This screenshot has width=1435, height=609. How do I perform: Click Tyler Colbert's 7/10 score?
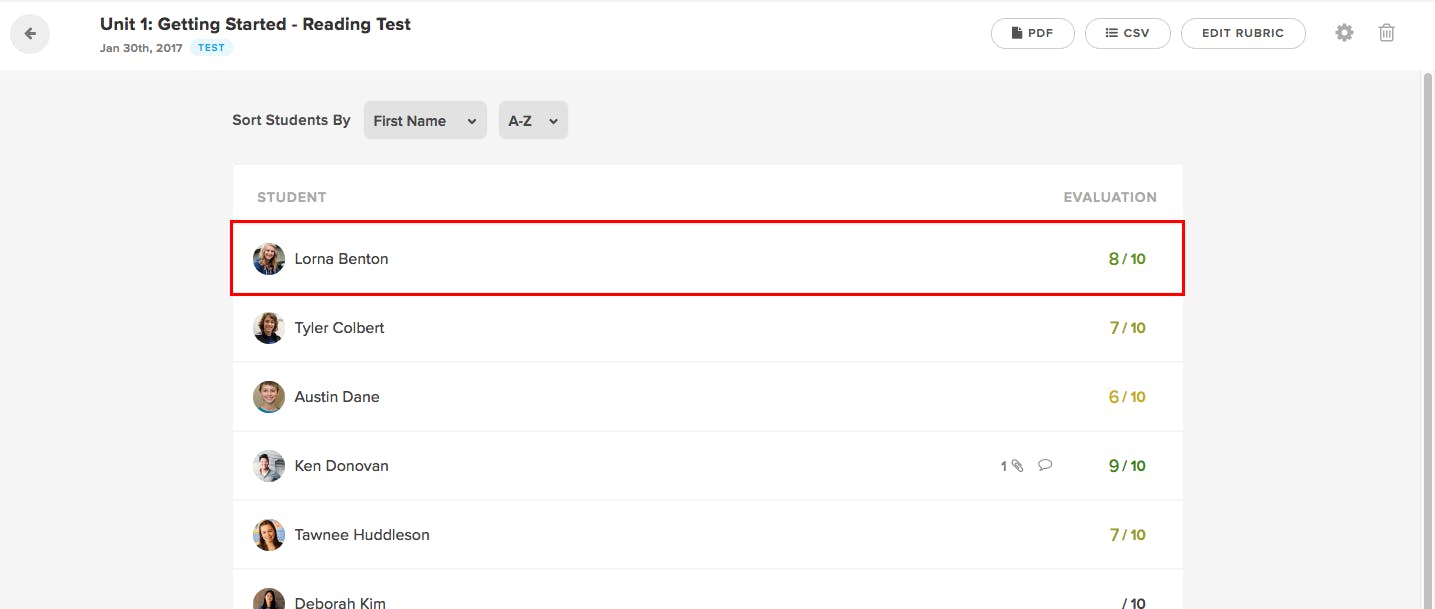tap(1127, 328)
